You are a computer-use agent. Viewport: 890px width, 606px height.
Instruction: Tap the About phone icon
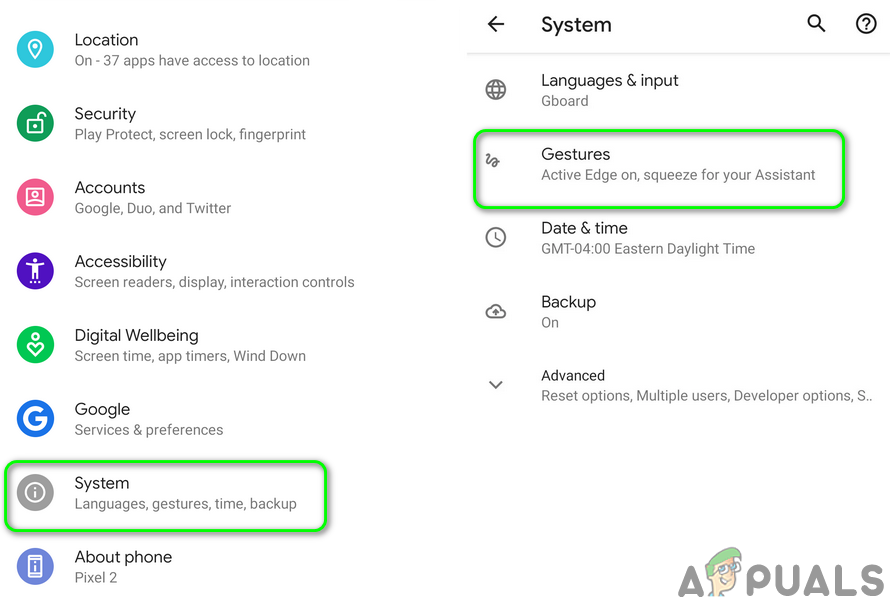coord(35,567)
